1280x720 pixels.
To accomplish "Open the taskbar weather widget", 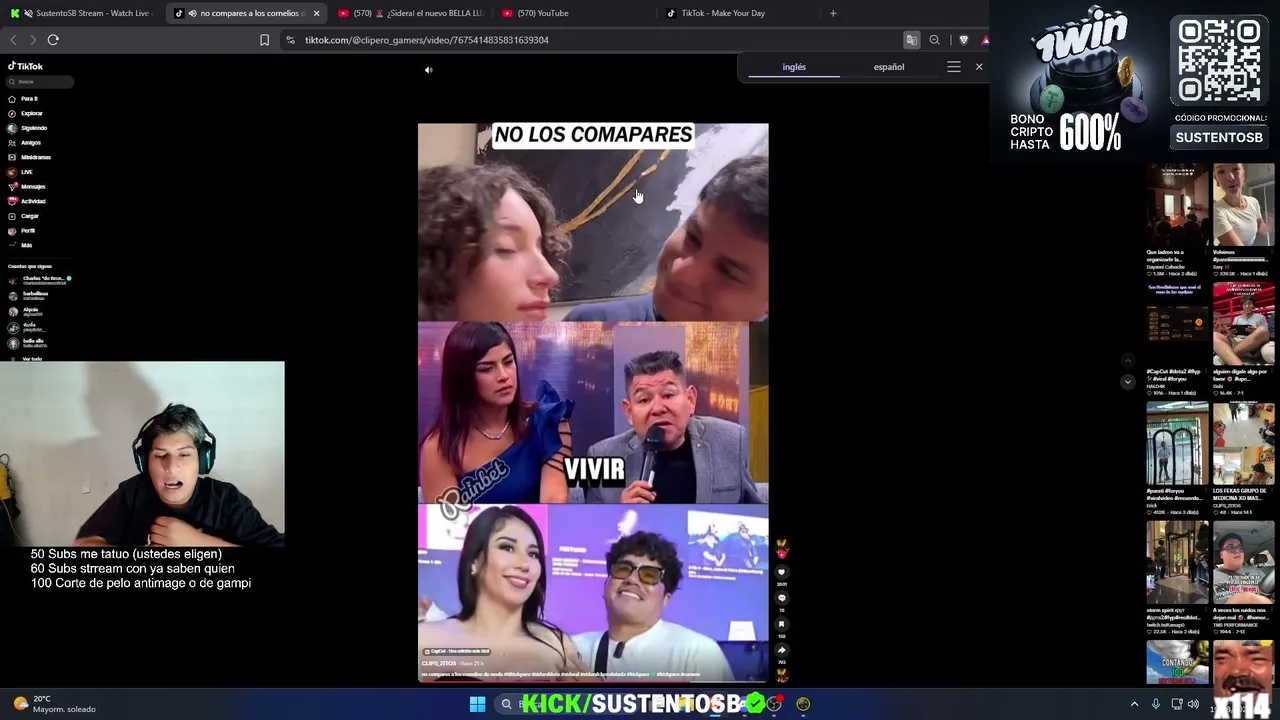I will 54,704.
